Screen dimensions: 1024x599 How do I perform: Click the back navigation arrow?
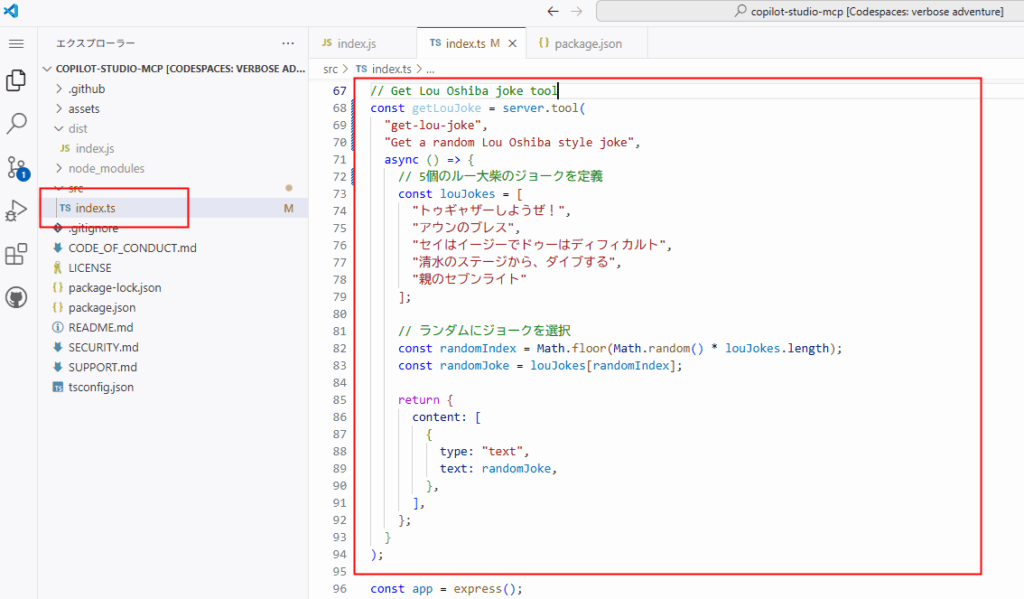click(553, 11)
